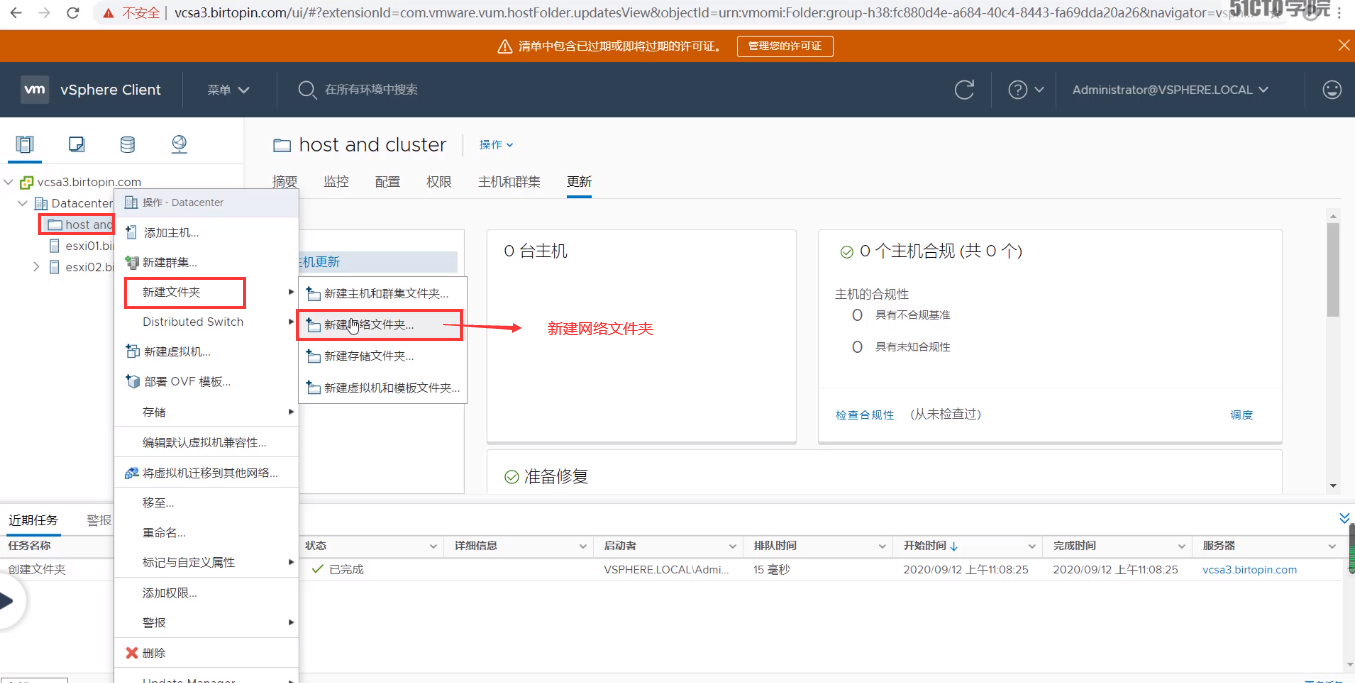Open 详细信息 column filter dropdown
This screenshot has width=1355, height=683.
583,546
